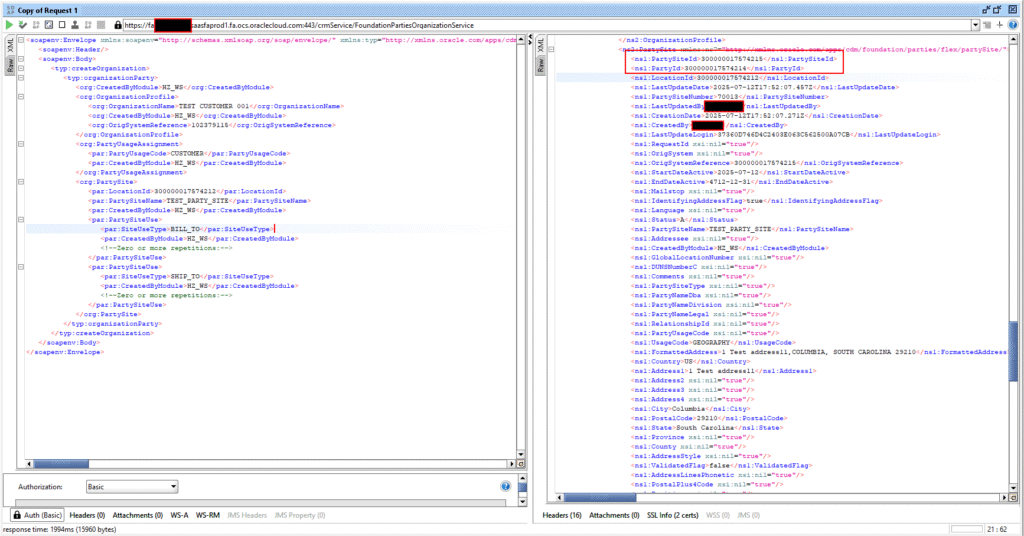Collapse the soapenv:Body node

coord(21,59)
